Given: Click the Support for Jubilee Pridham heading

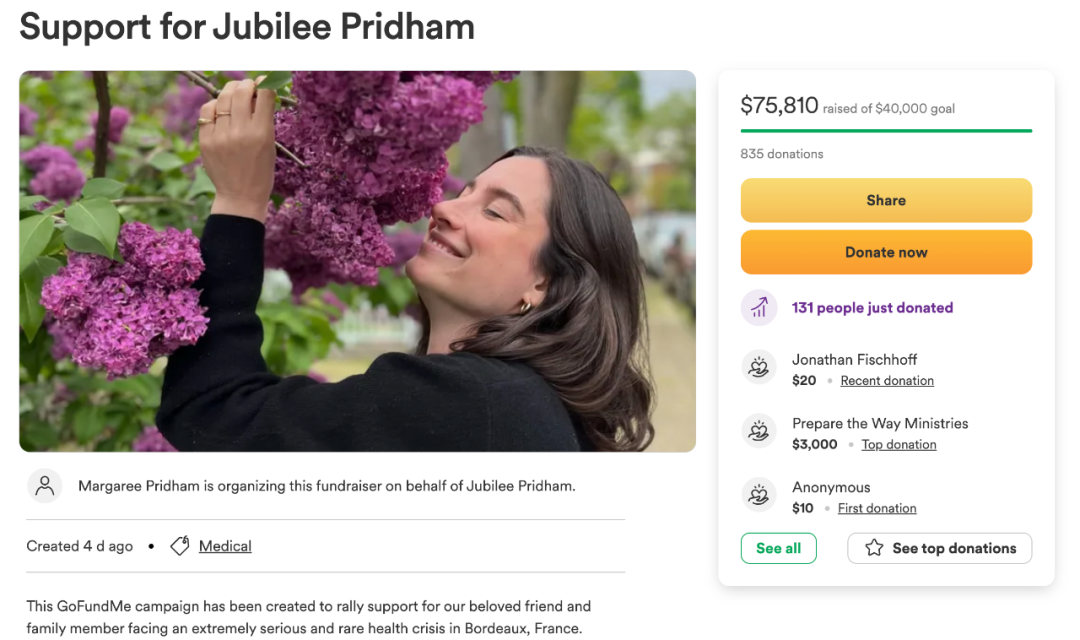Looking at the screenshot, I should pyautogui.click(x=247, y=27).
